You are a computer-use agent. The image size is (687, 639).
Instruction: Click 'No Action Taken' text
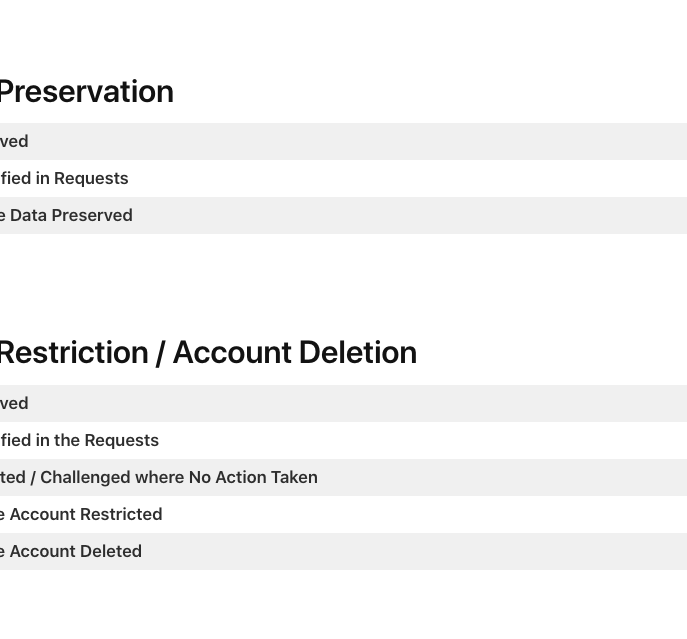253,478
